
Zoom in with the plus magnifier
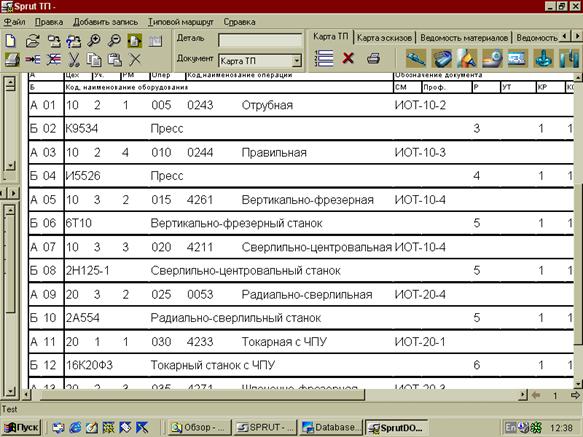click(94, 40)
